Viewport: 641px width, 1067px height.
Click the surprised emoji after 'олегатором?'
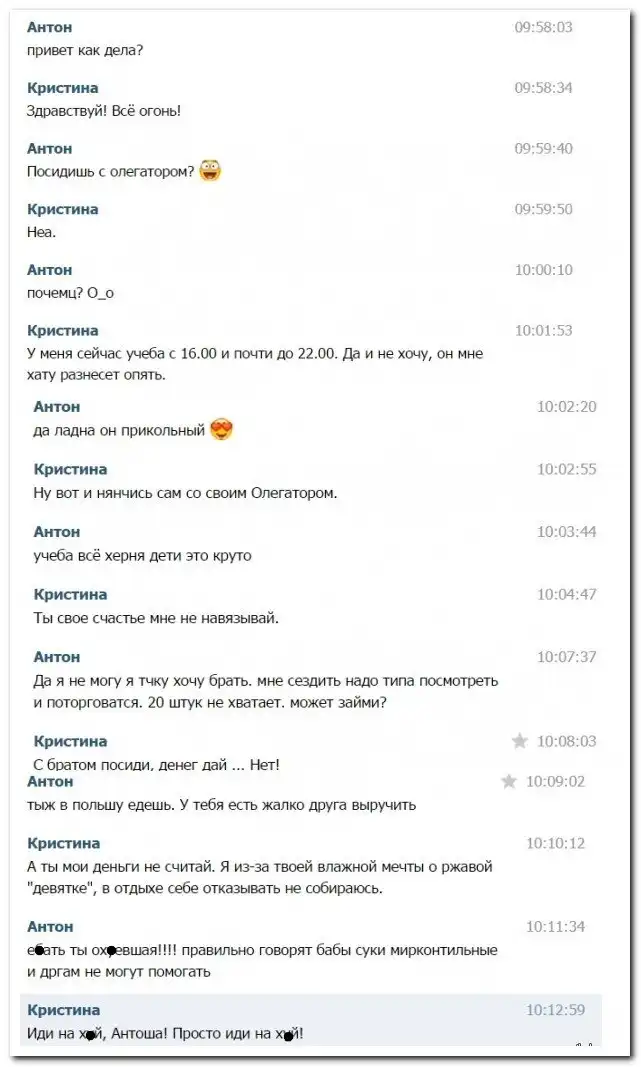point(210,170)
